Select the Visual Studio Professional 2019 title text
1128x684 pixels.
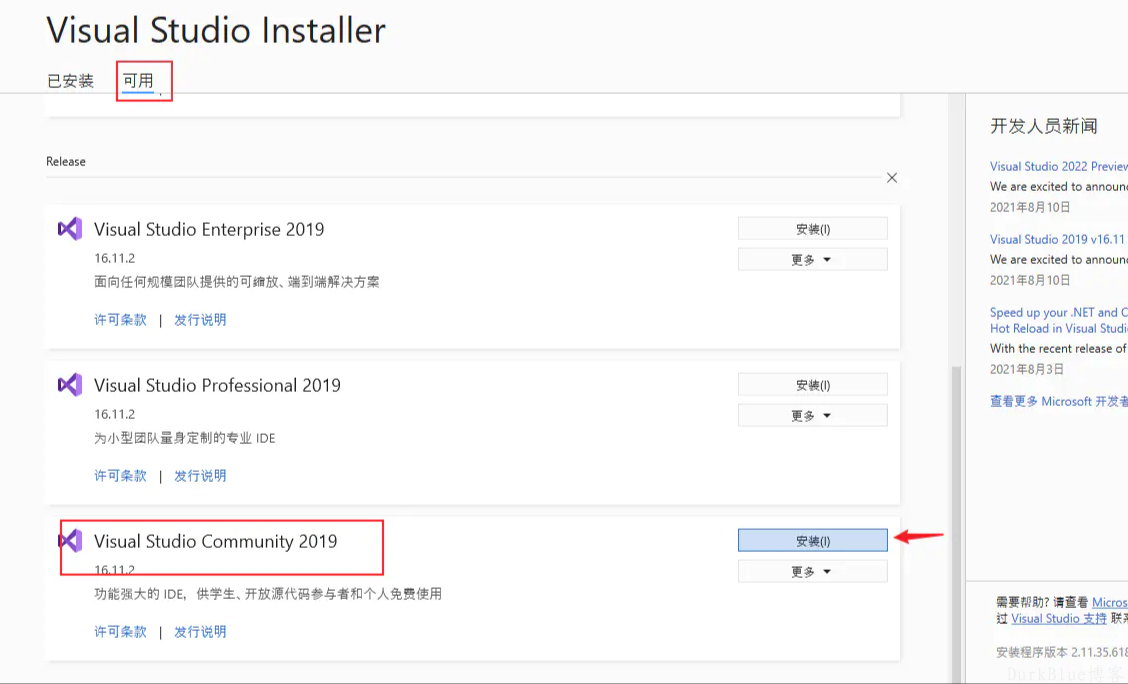pos(217,386)
